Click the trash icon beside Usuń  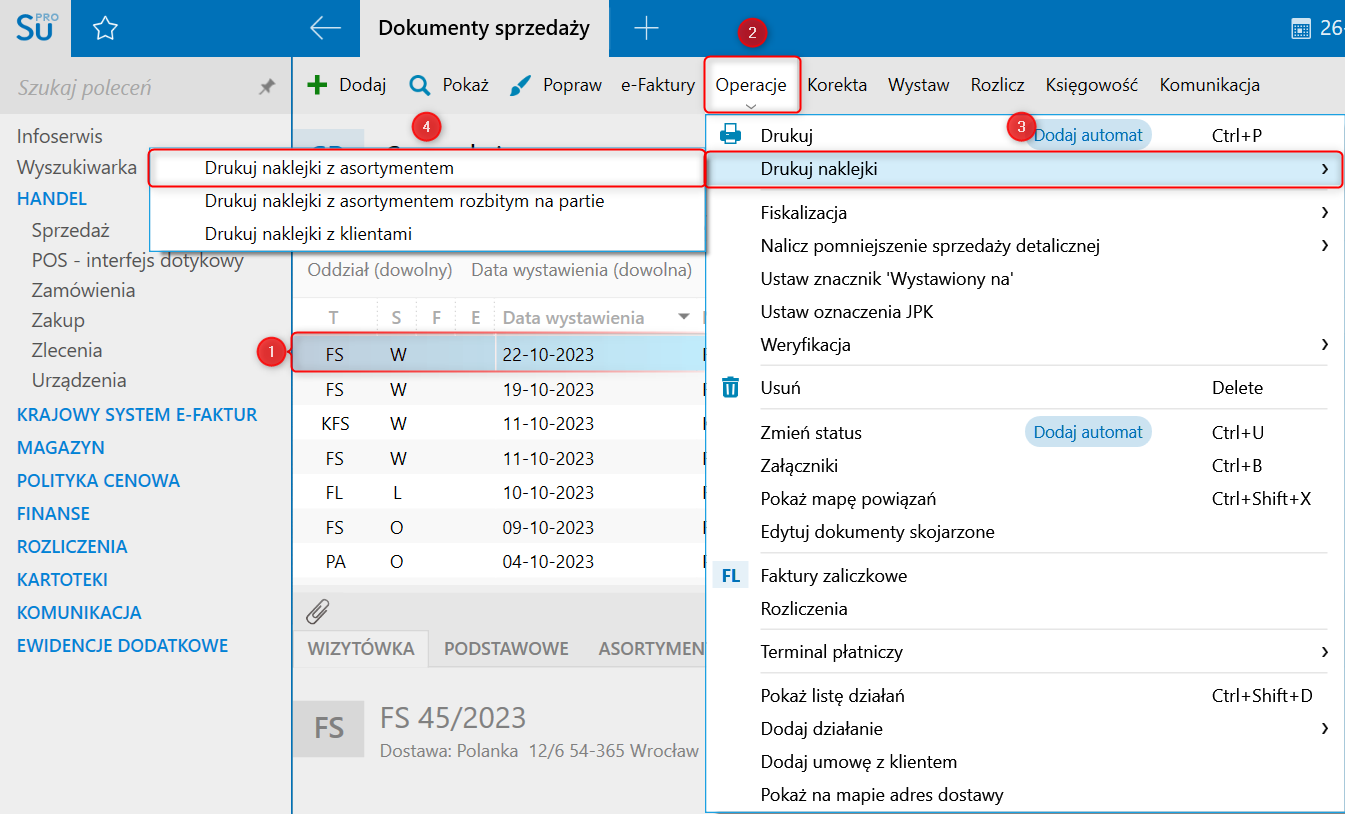(x=731, y=387)
